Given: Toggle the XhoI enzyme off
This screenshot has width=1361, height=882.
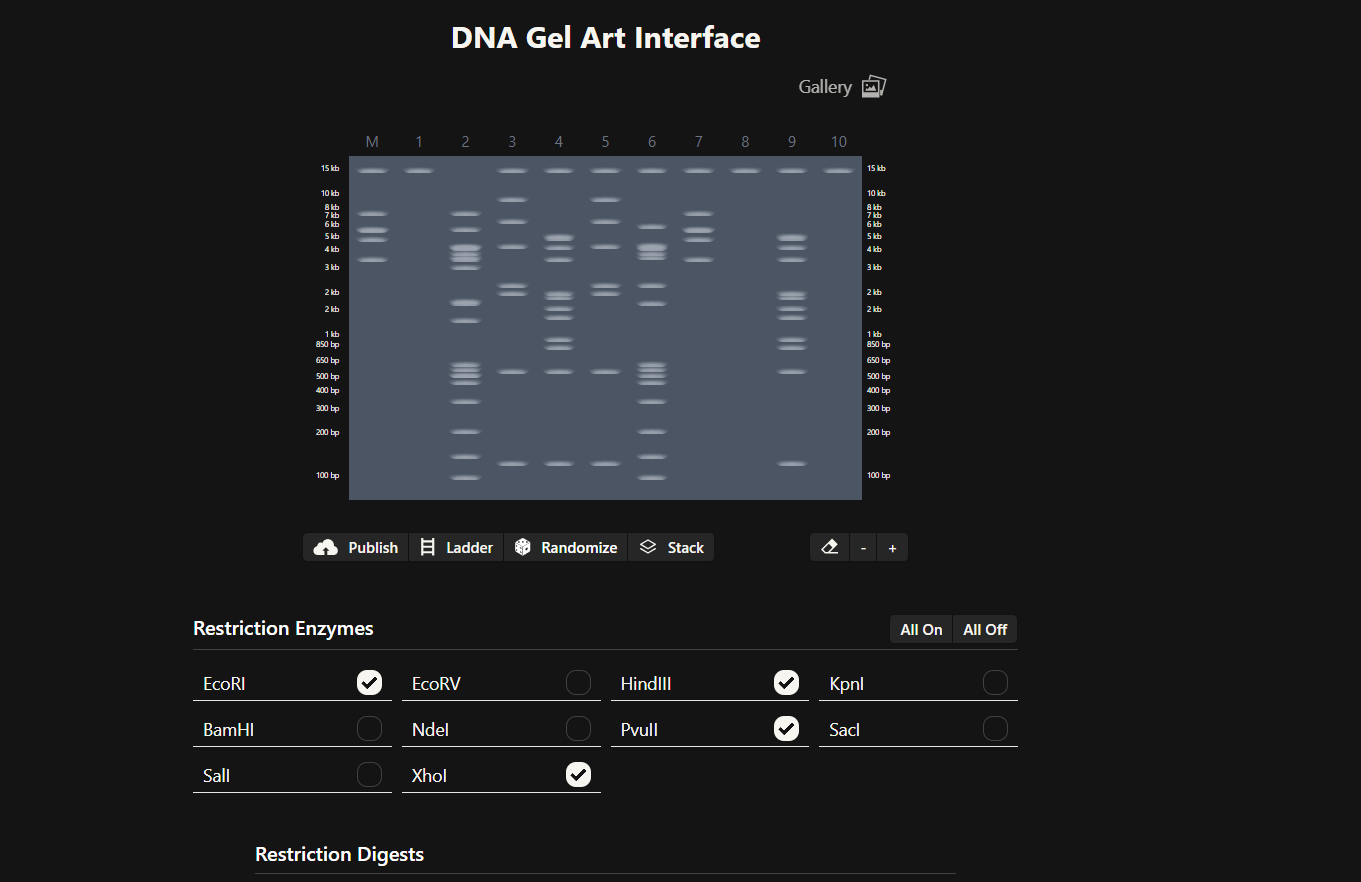Looking at the screenshot, I should coord(578,774).
